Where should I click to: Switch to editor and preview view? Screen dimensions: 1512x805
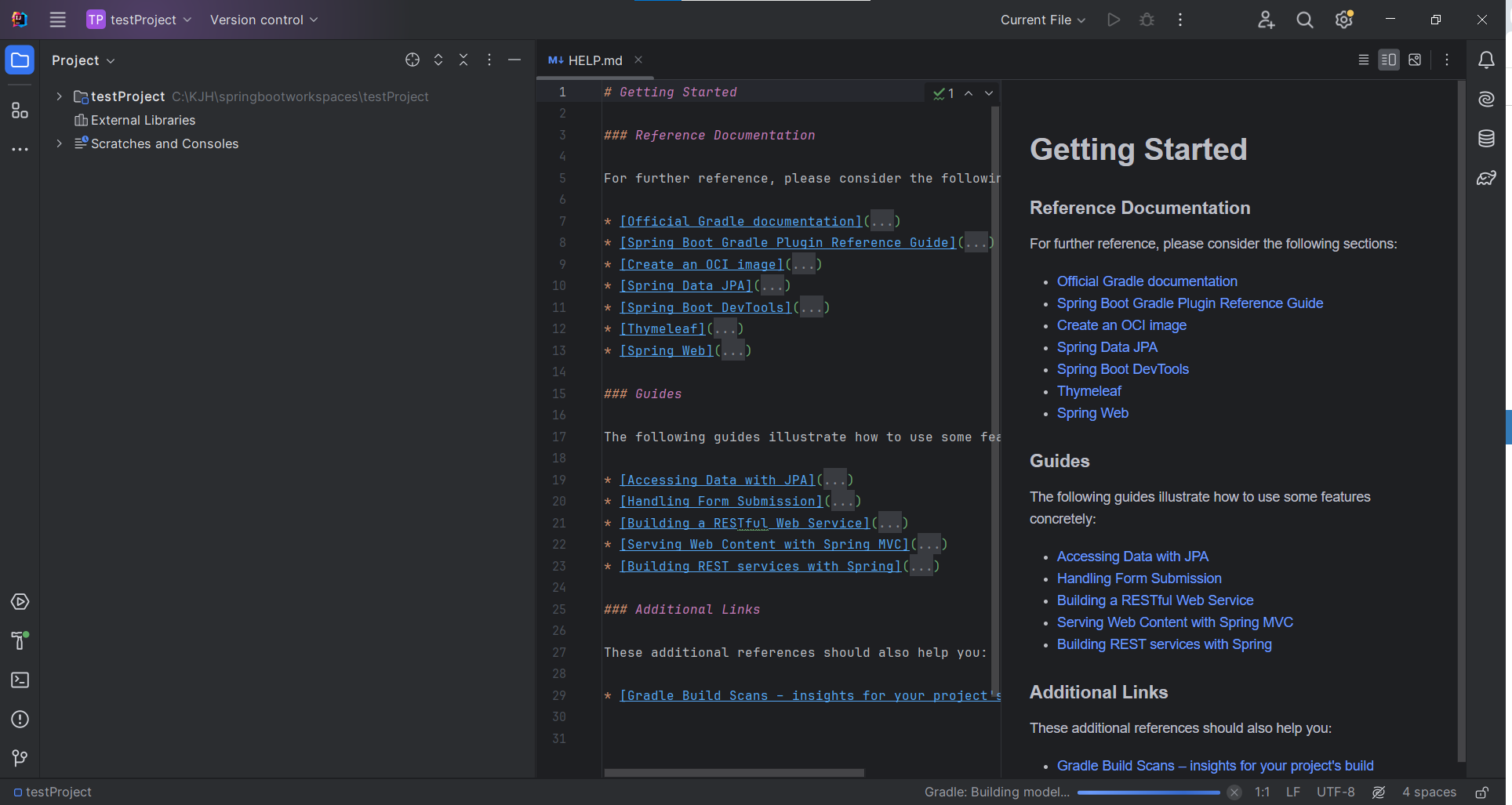click(x=1389, y=60)
